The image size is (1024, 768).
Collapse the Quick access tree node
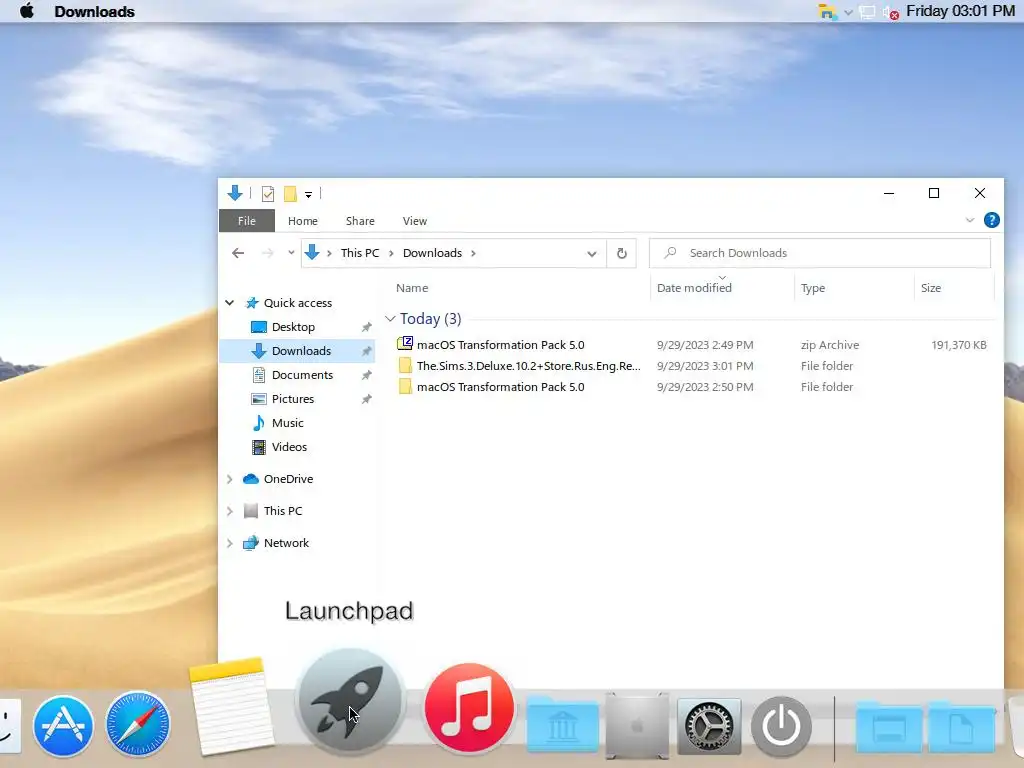[230, 303]
